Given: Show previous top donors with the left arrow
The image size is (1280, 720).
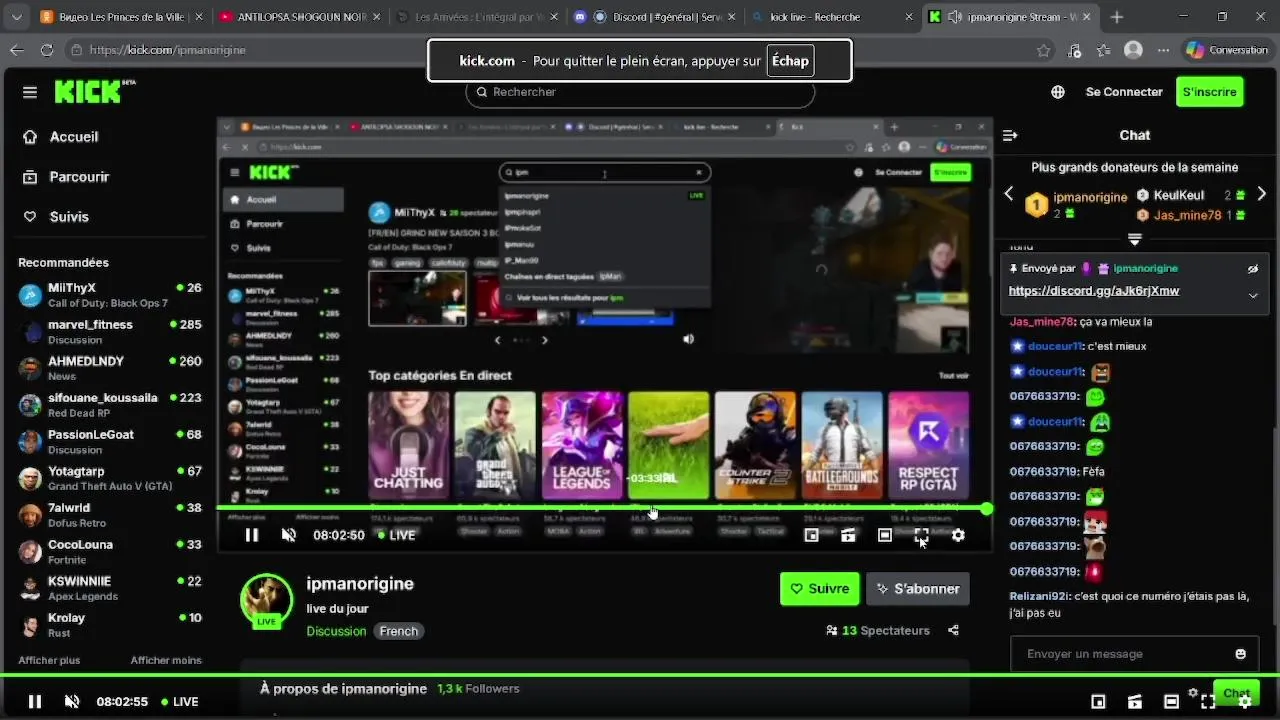Looking at the screenshot, I should (1009, 194).
